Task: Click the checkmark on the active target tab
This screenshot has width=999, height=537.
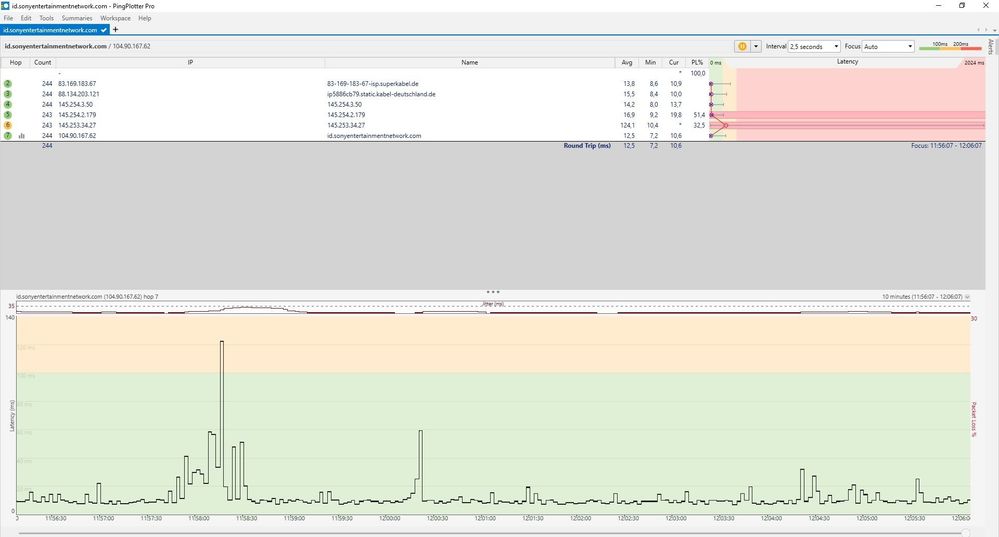Action: click(103, 30)
